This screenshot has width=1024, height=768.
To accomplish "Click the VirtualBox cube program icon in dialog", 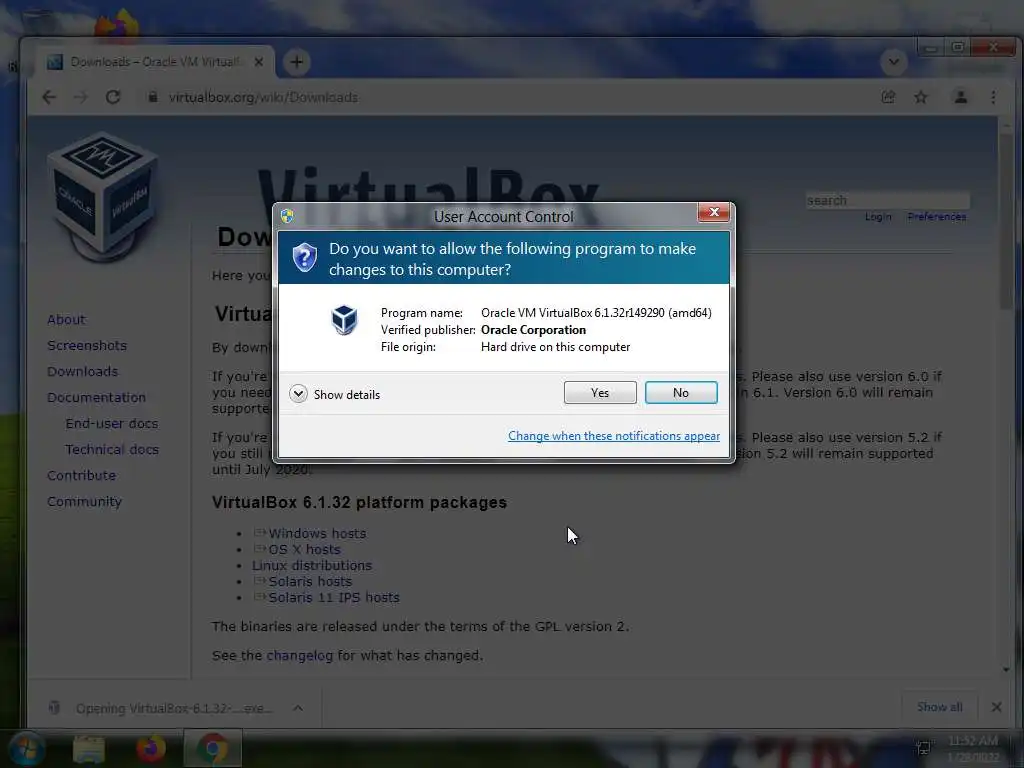I will (x=344, y=320).
